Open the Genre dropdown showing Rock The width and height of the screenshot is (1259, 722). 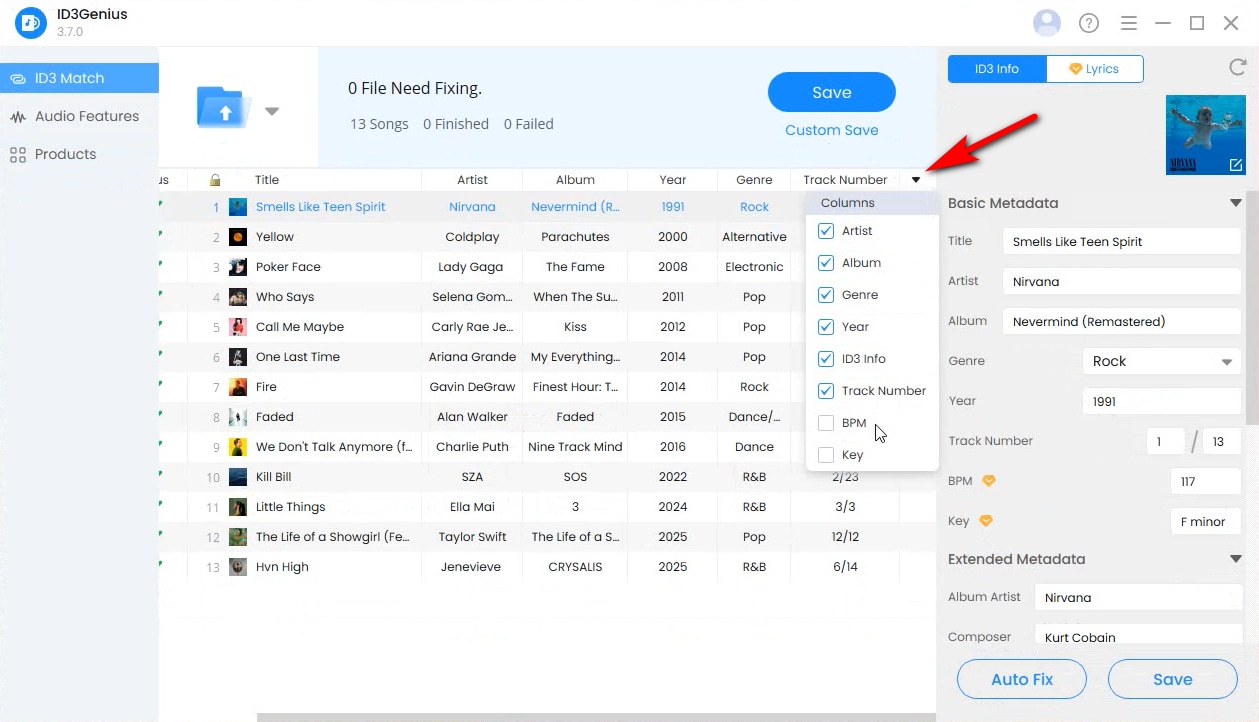point(1161,361)
